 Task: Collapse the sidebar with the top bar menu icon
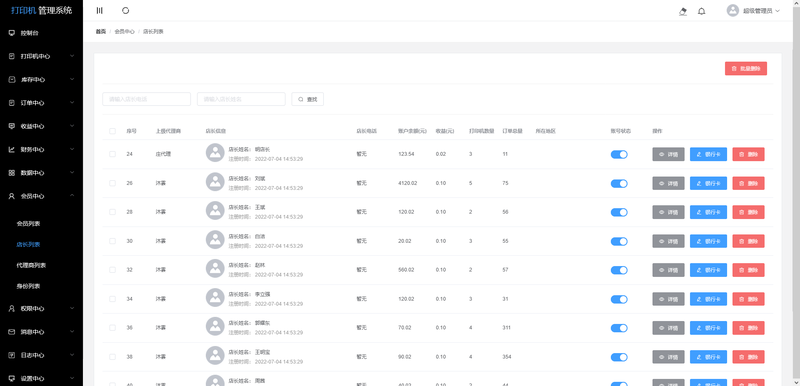[99, 11]
